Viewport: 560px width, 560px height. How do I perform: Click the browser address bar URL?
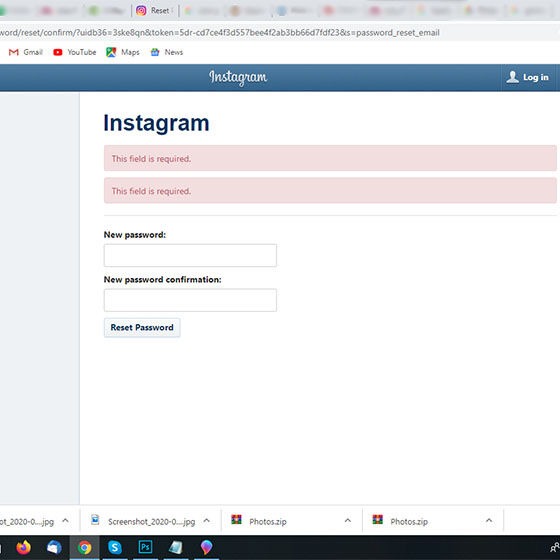point(220,32)
